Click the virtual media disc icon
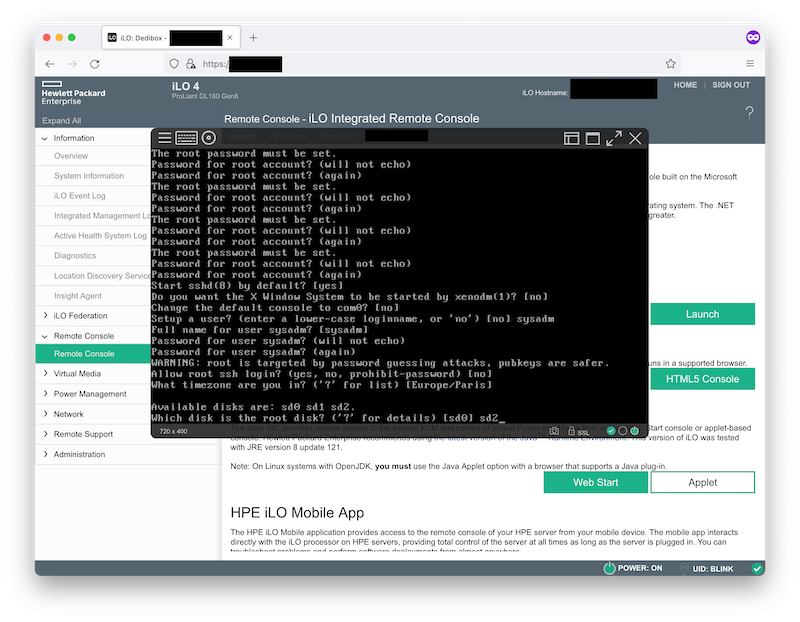 click(x=209, y=138)
